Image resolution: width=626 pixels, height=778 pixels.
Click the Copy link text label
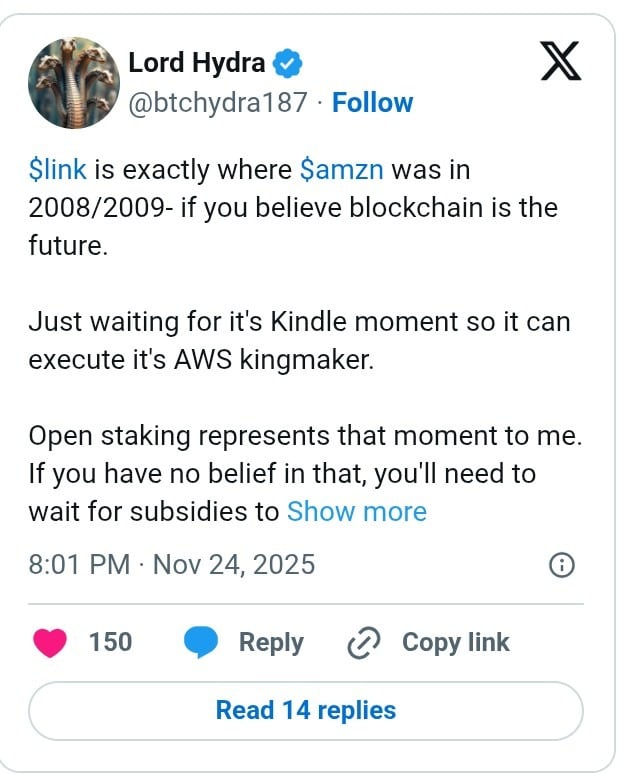[x=455, y=642]
